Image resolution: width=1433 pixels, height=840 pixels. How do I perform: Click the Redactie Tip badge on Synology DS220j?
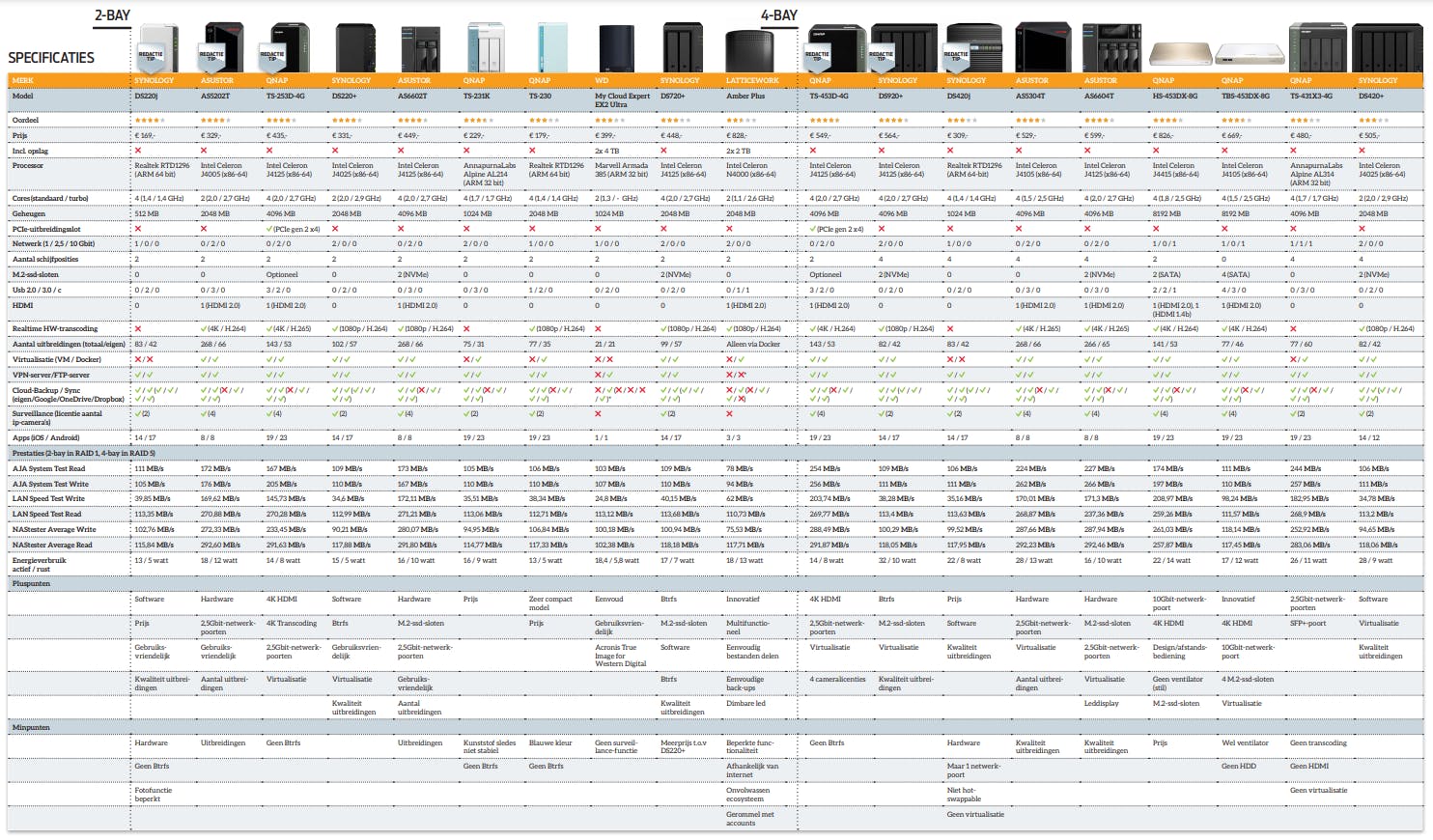pos(151,56)
